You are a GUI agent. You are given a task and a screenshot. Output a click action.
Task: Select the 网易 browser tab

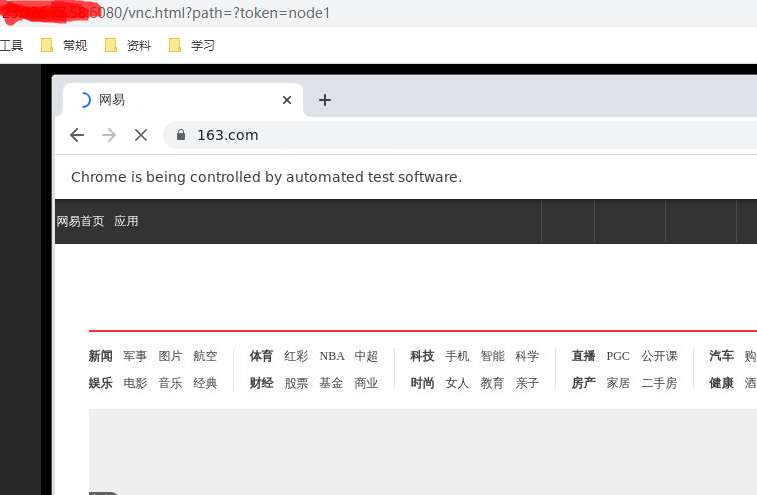click(183, 100)
